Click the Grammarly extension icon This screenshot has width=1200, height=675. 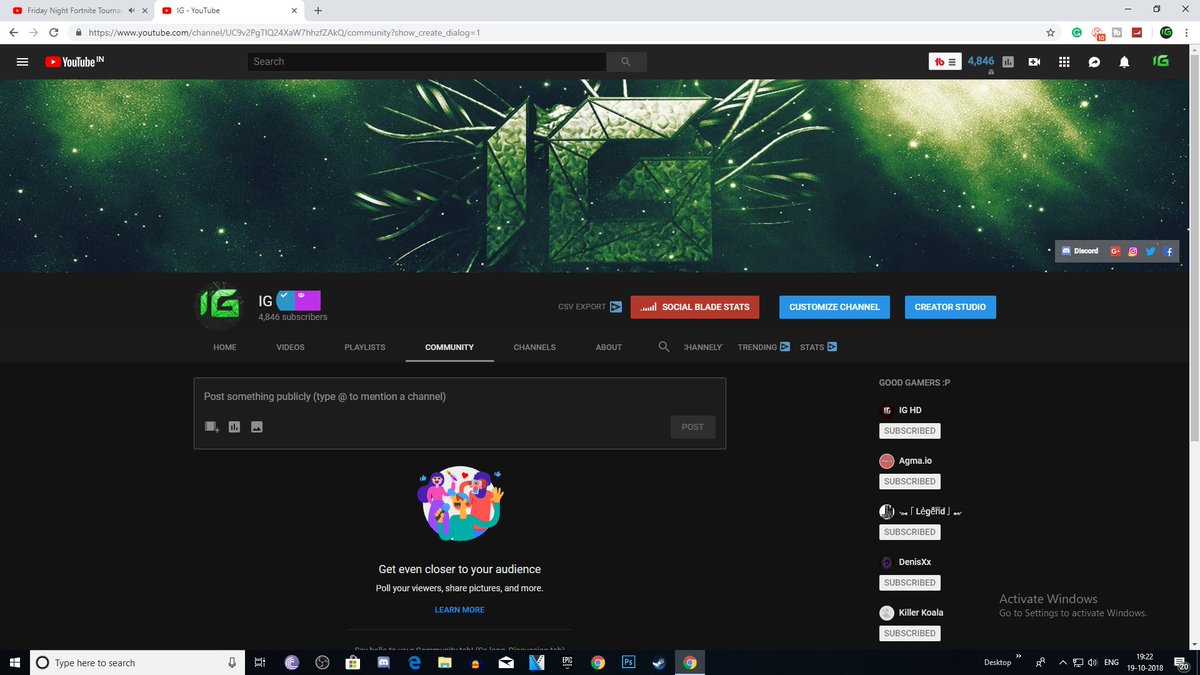click(1077, 32)
